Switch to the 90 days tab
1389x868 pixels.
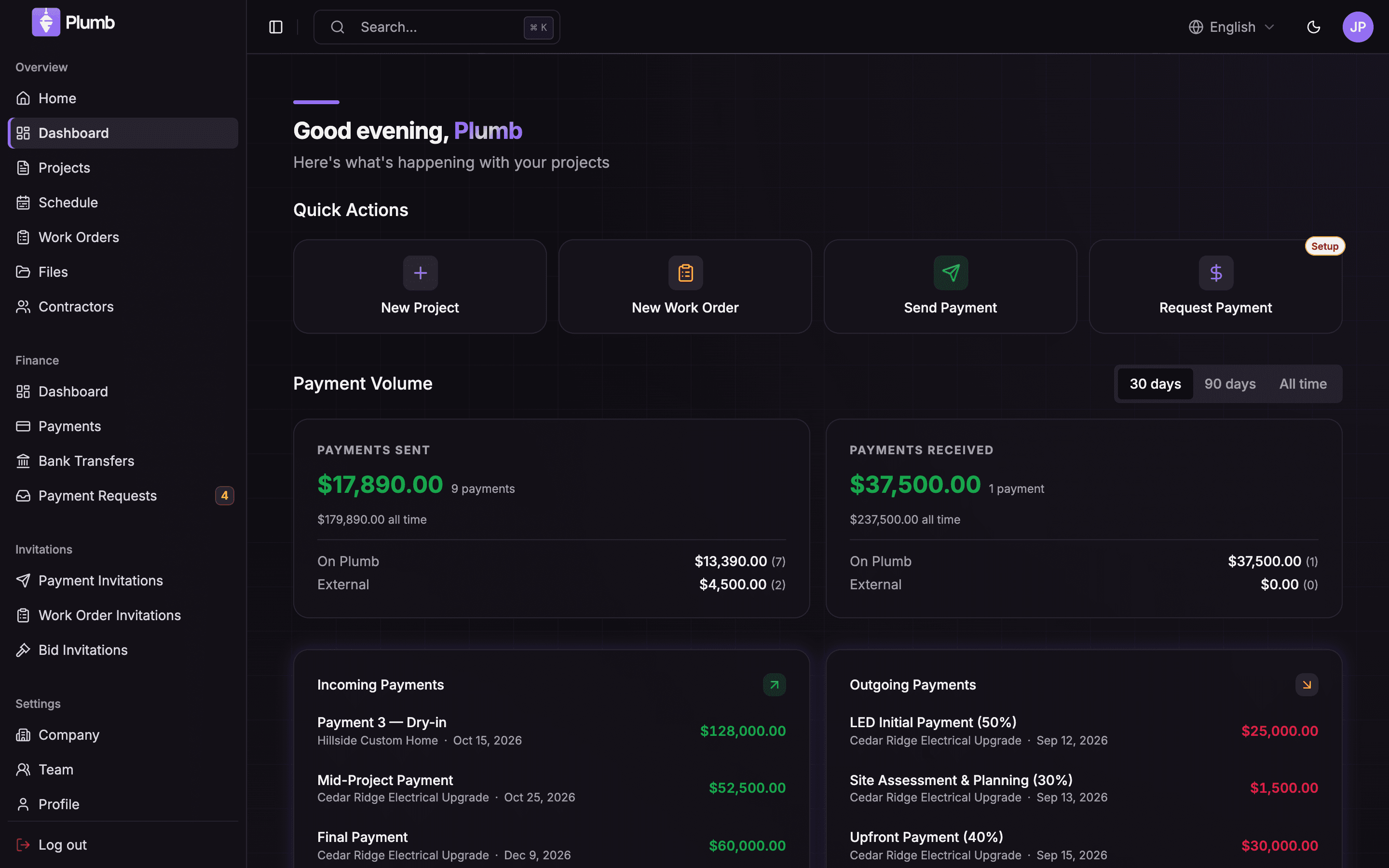pos(1229,384)
